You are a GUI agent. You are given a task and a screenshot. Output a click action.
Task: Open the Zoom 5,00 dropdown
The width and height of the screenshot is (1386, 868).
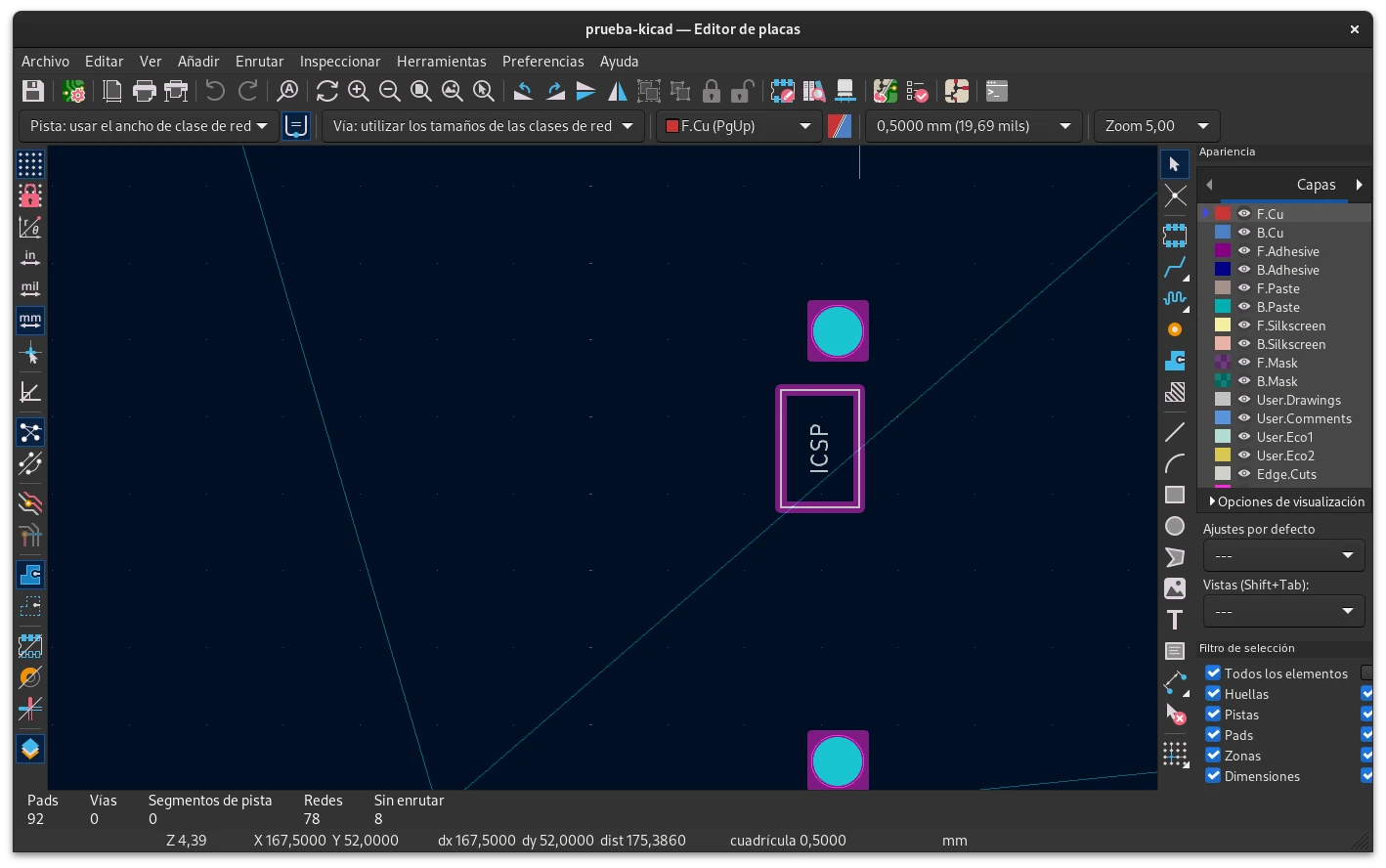pyautogui.click(x=1156, y=126)
